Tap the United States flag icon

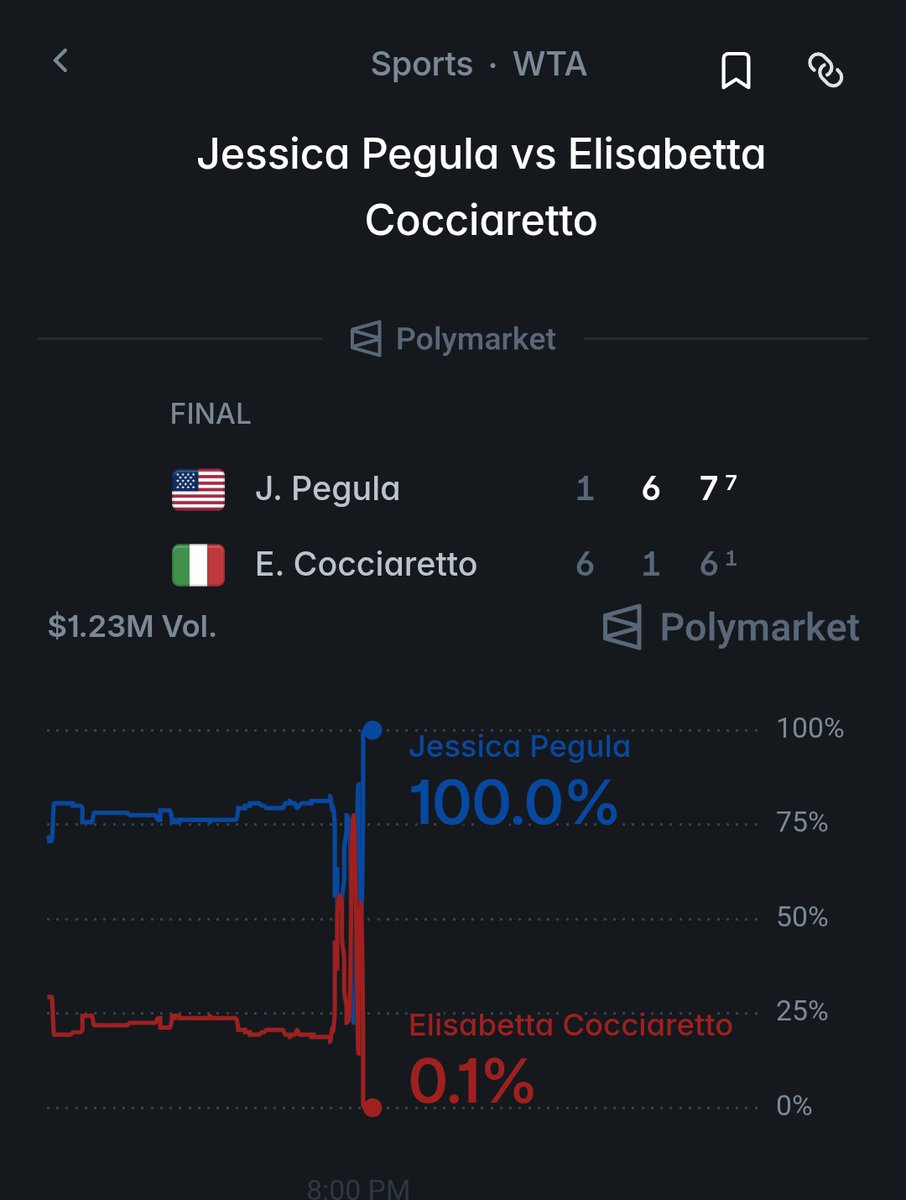198,489
